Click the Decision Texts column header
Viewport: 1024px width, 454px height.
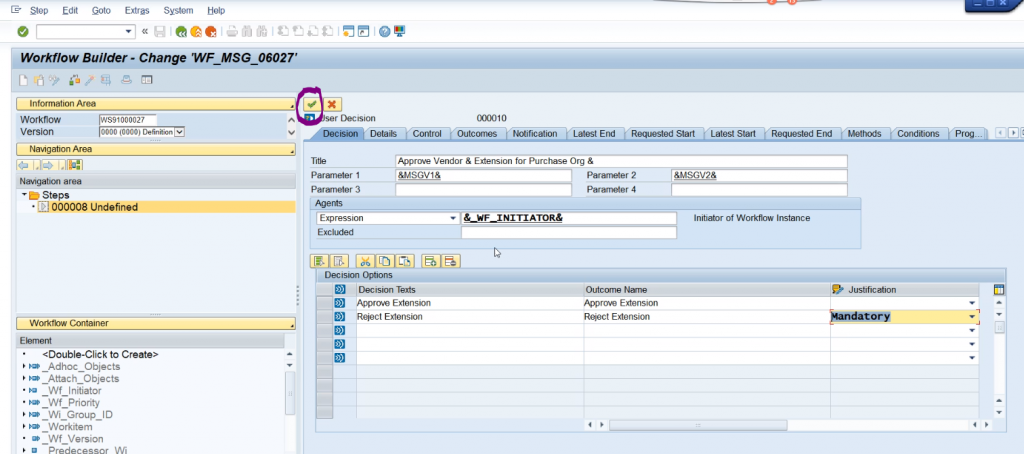tap(470, 289)
